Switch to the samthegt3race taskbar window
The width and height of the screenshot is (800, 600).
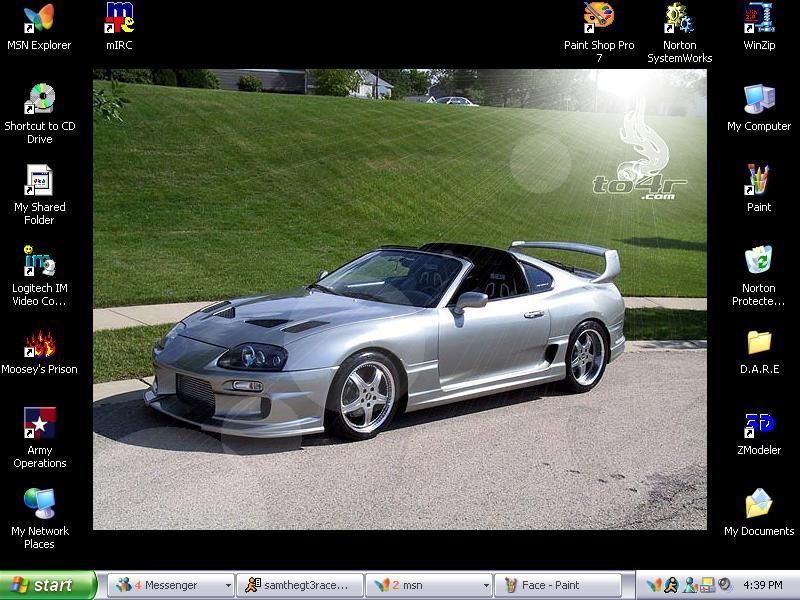click(298, 586)
